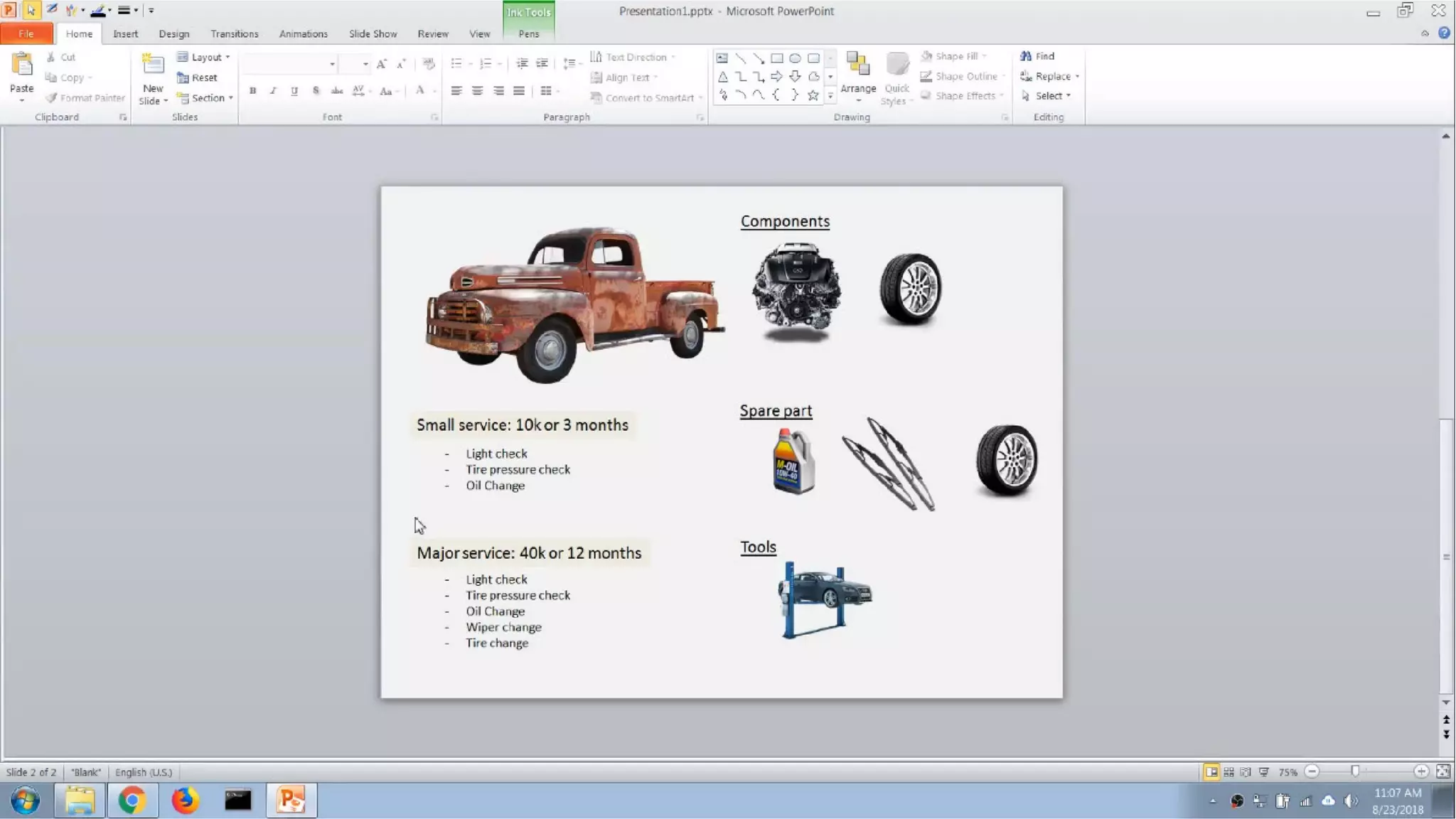The height and width of the screenshot is (819, 1456).
Task: Toggle Normal view button in status bar
Action: (1211, 772)
